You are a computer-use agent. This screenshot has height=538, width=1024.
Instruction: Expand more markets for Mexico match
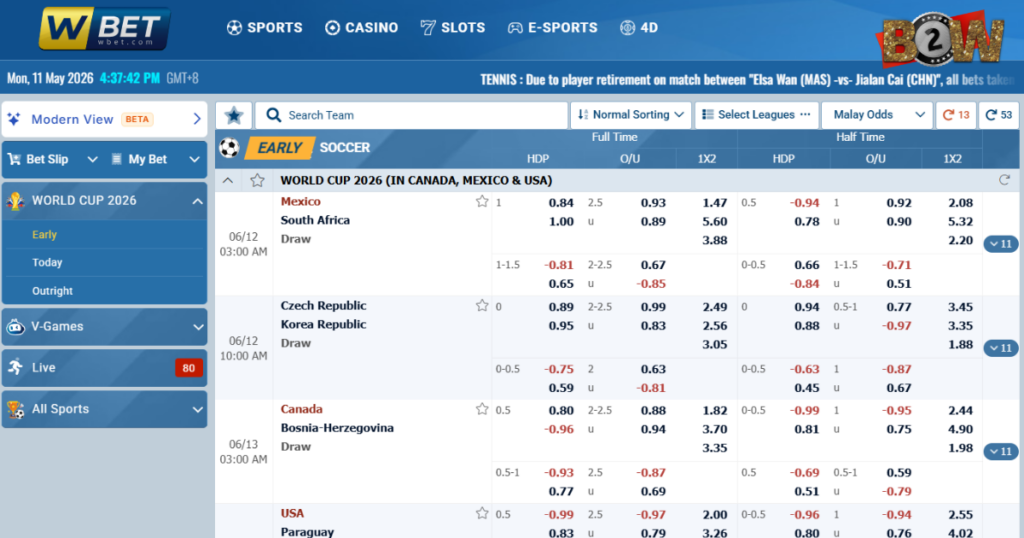pyautogui.click(x=1000, y=244)
